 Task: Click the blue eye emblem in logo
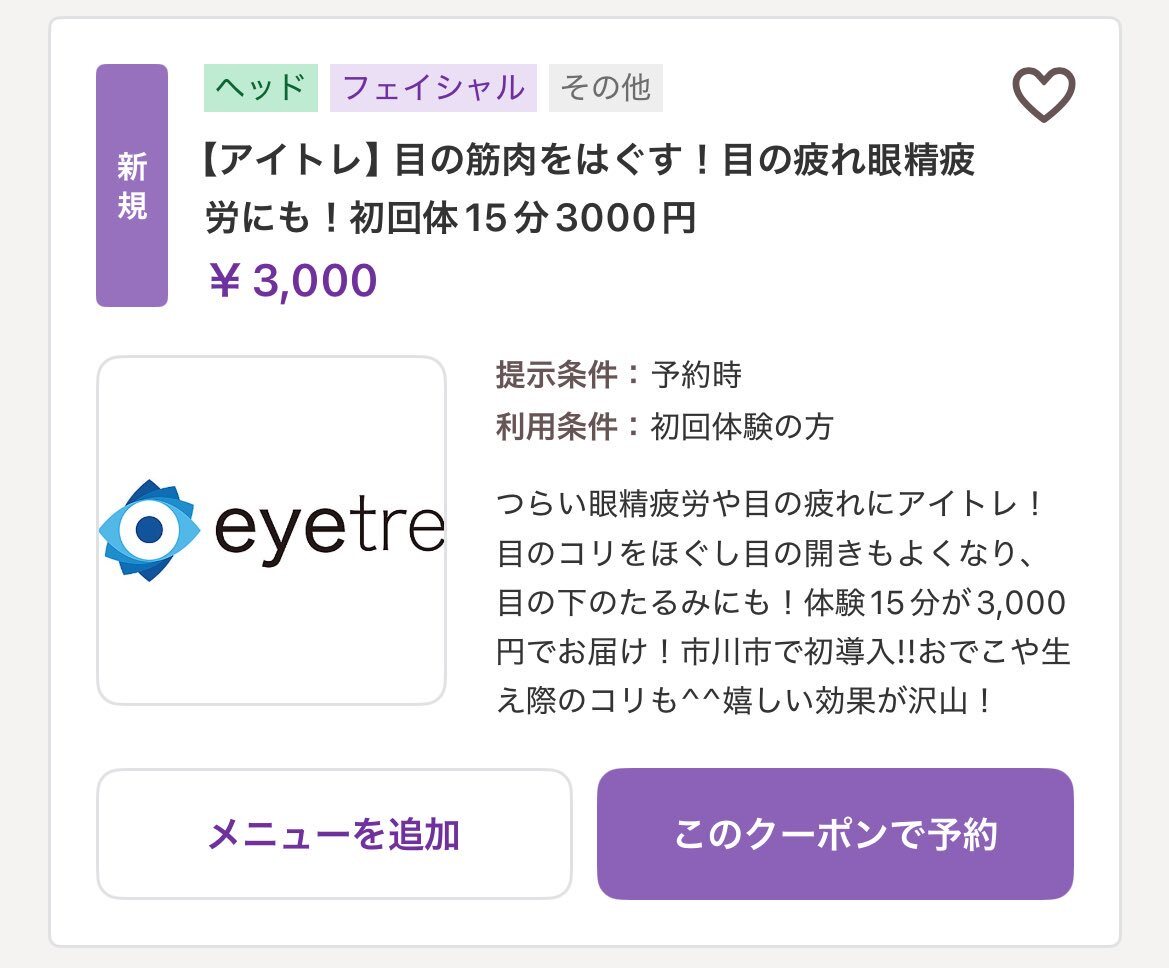coord(149,530)
